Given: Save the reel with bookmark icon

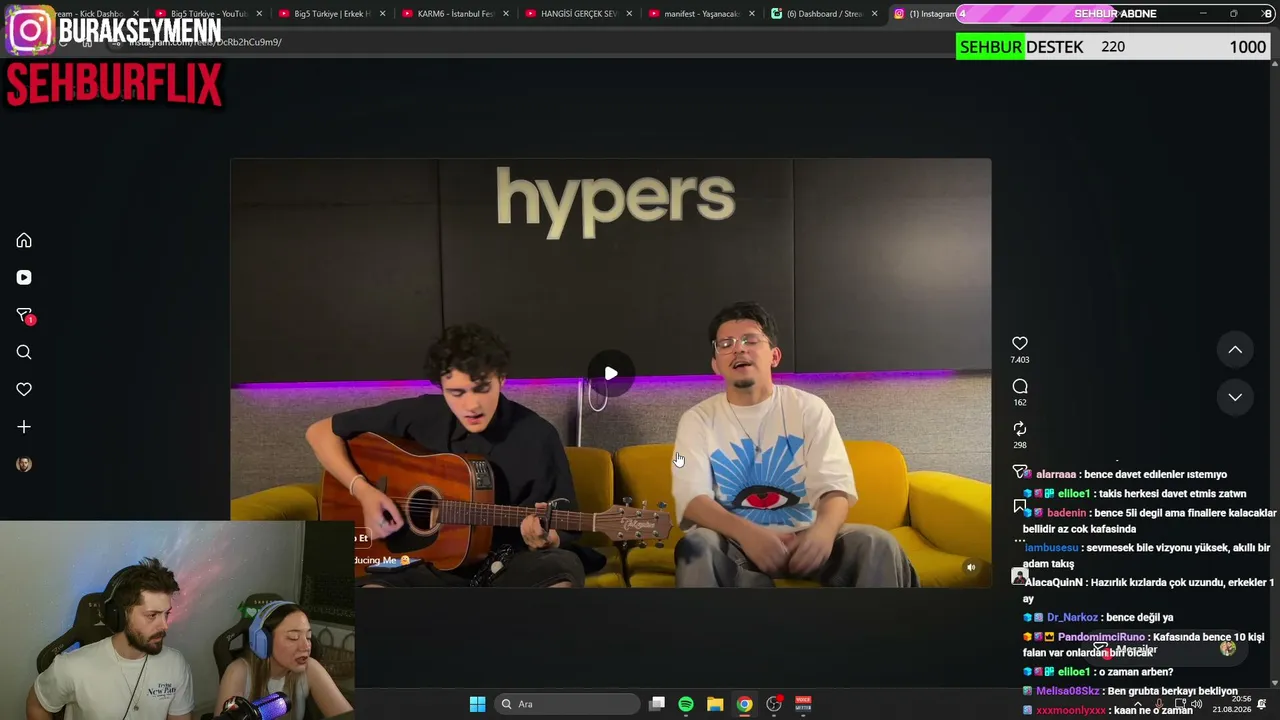Looking at the screenshot, I should [1020, 507].
